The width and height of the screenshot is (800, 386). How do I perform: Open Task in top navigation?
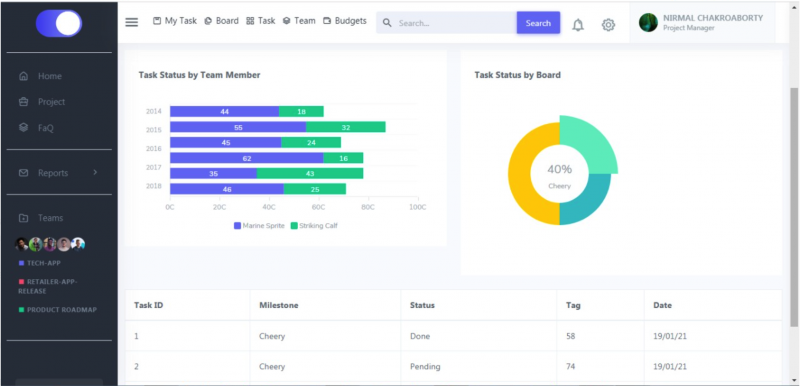point(261,21)
